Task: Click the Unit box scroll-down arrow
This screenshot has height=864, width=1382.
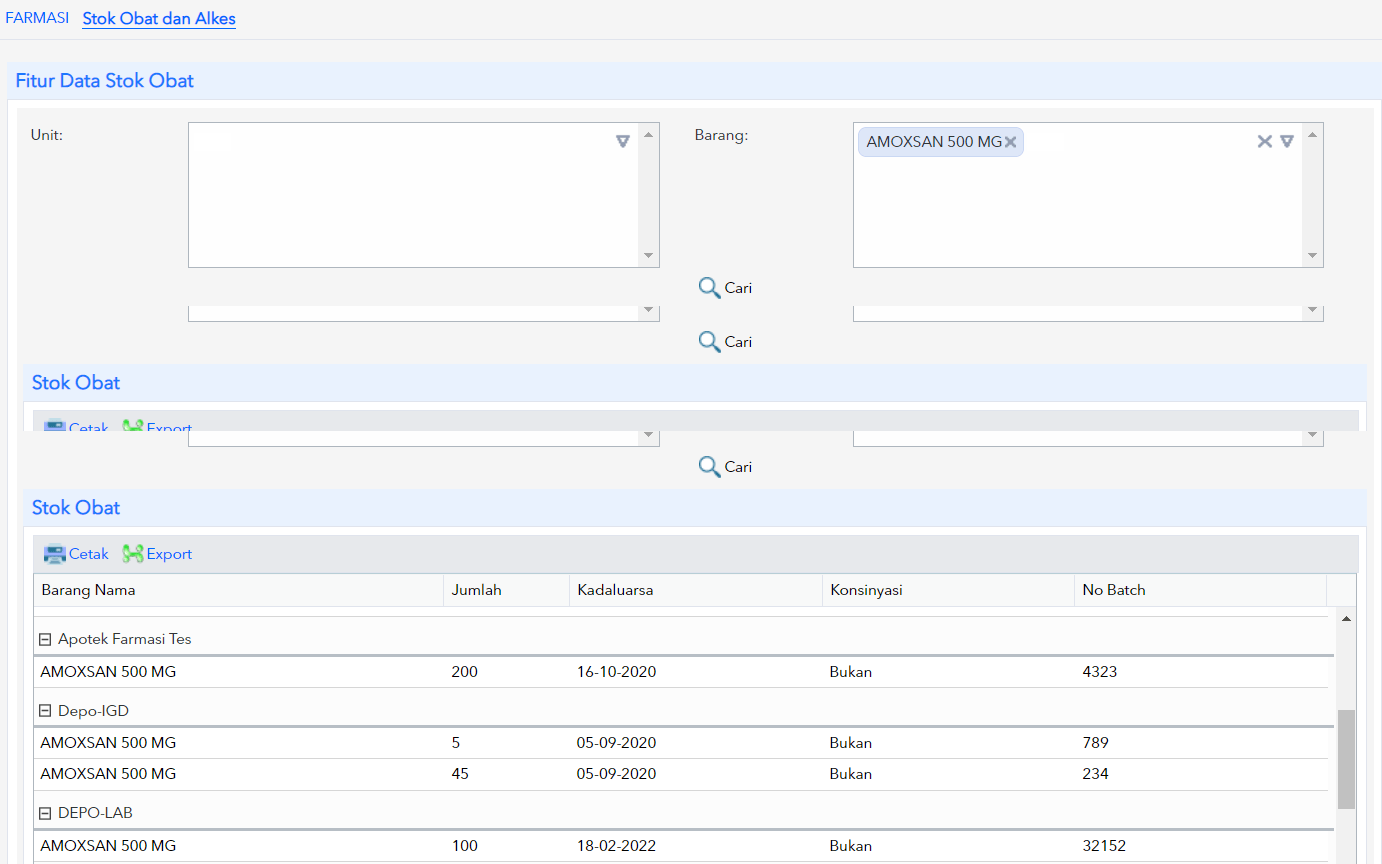Action: [649, 257]
